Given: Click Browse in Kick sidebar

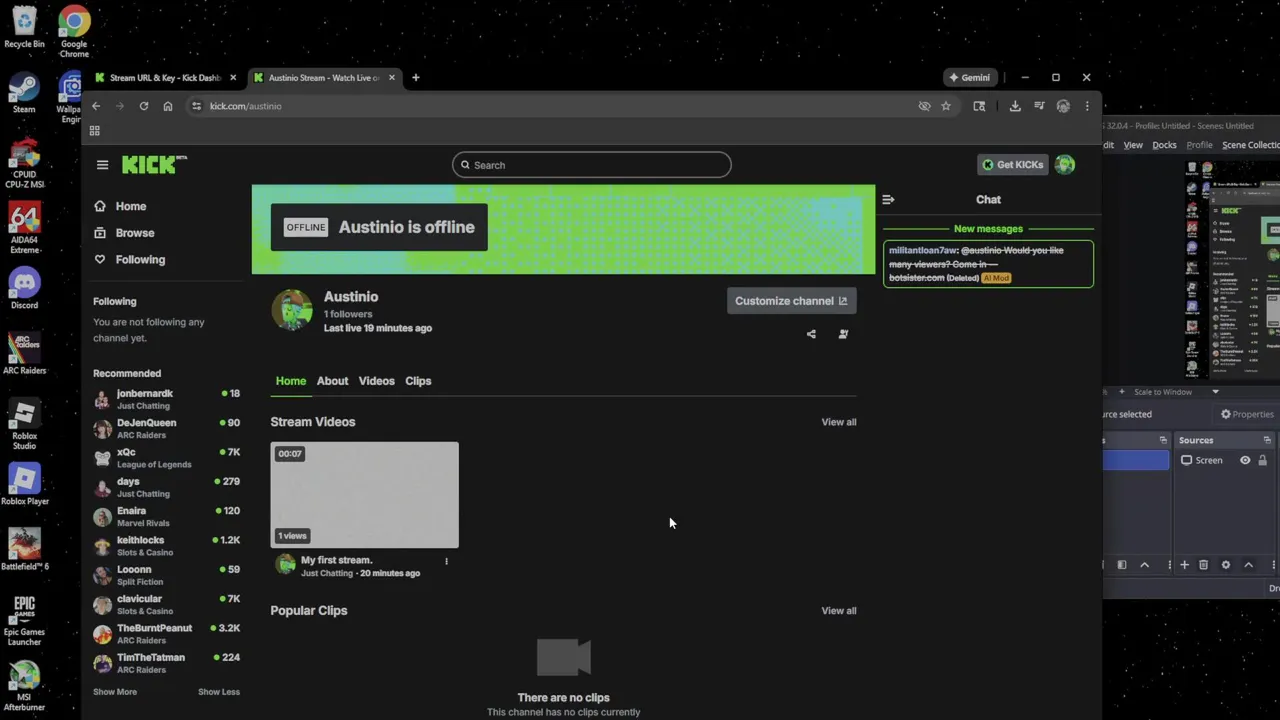Looking at the screenshot, I should click(x=134, y=233).
